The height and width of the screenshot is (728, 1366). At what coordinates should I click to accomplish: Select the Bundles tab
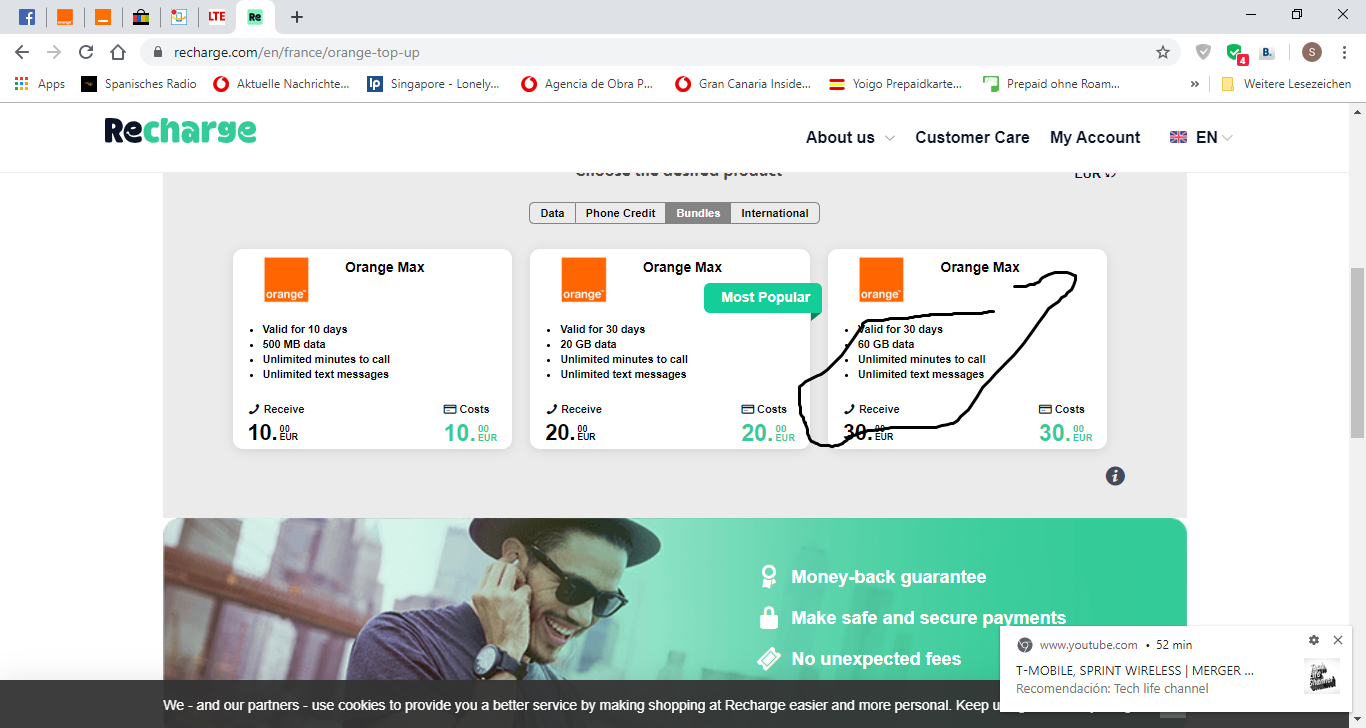[x=698, y=213]
